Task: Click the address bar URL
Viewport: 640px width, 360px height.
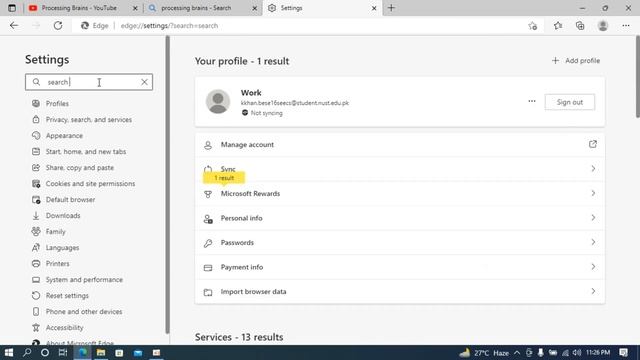Action: [x=169, y=26]
